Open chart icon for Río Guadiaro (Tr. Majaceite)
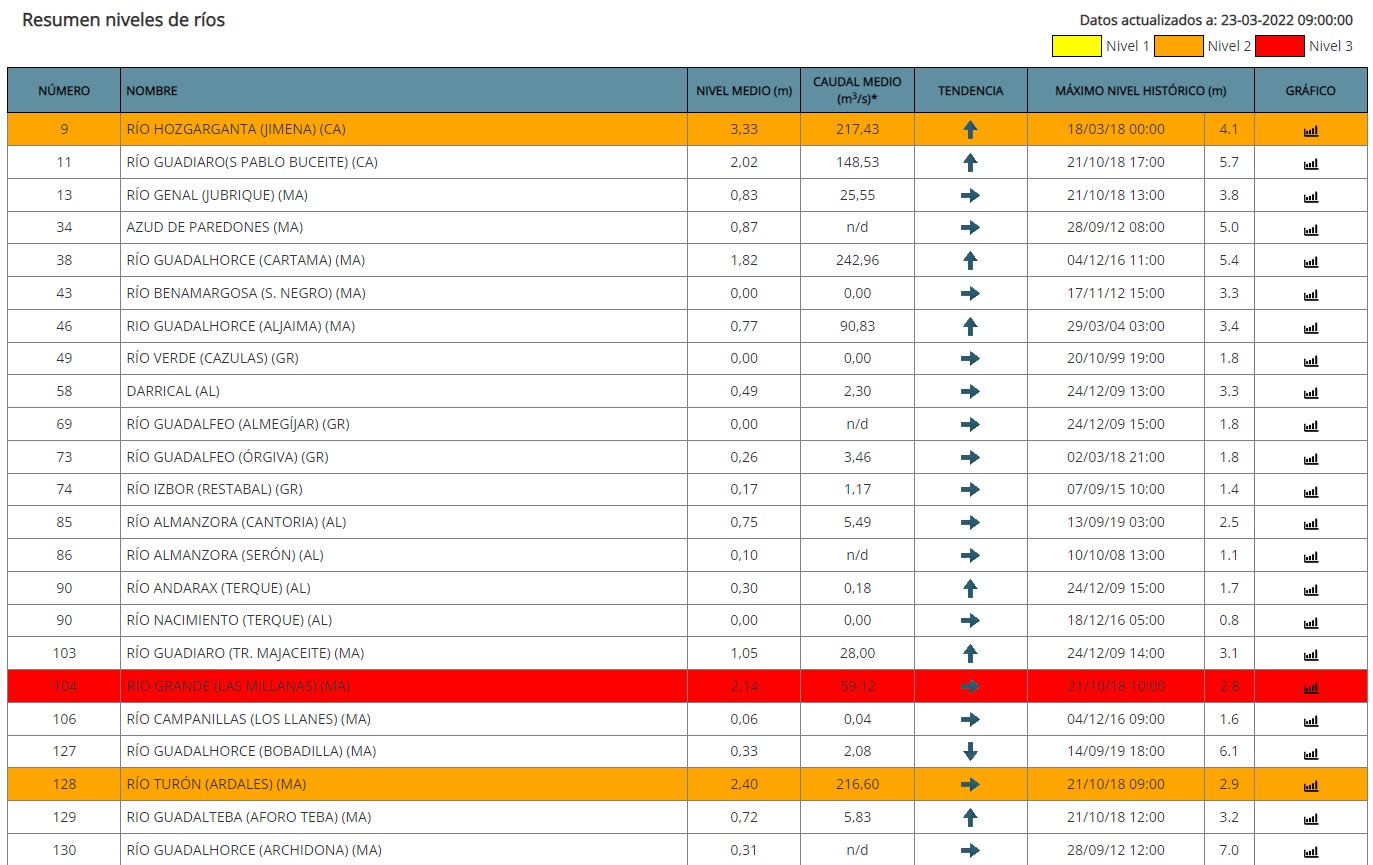 [x=1310, y=655]
